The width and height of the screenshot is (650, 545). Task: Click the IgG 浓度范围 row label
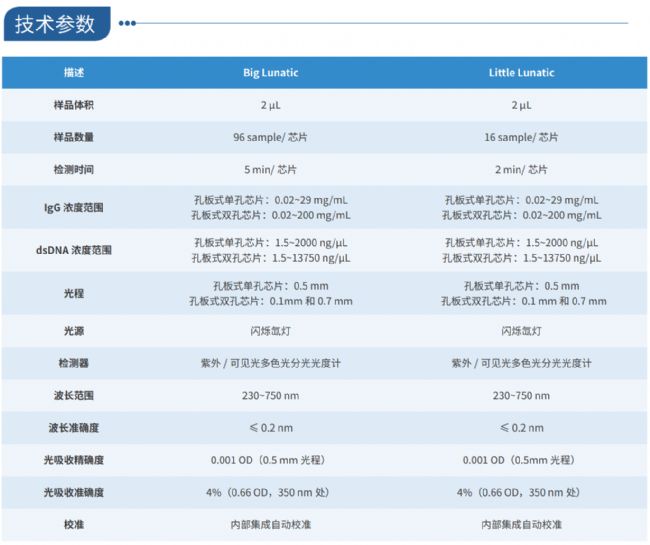(x=74, y=208)
